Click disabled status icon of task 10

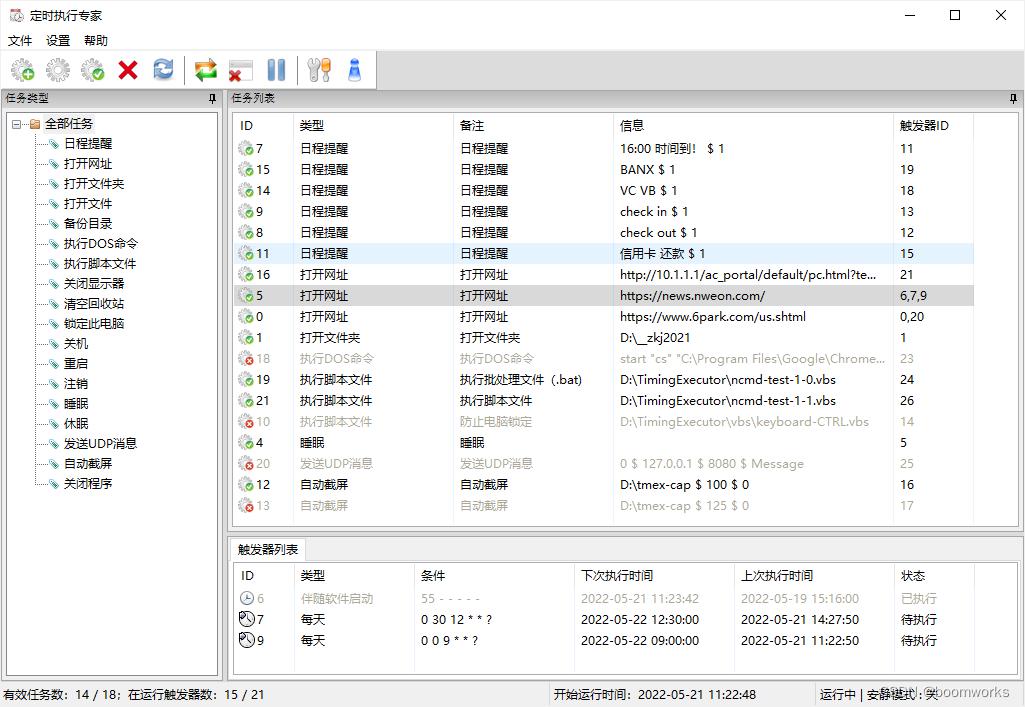tap(246, 421)
